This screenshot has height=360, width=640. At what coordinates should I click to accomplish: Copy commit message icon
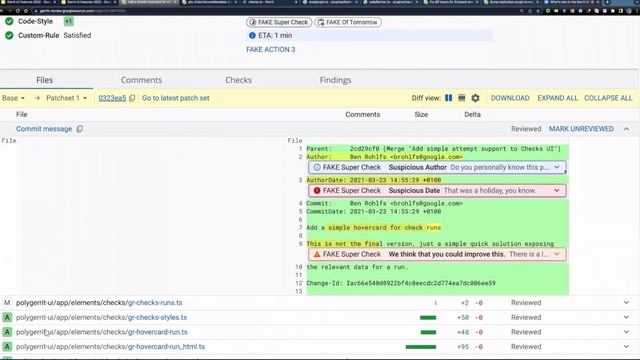tap(80, 129)
